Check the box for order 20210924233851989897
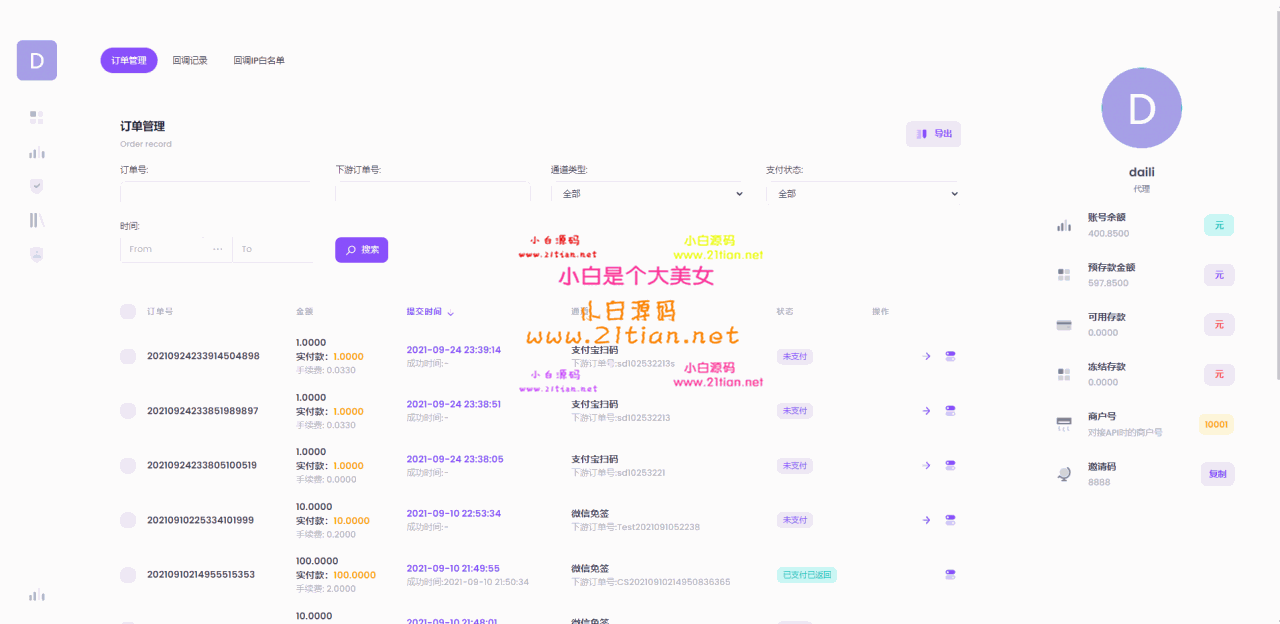The image size is (1280, 624). click(x=128, y=411)
